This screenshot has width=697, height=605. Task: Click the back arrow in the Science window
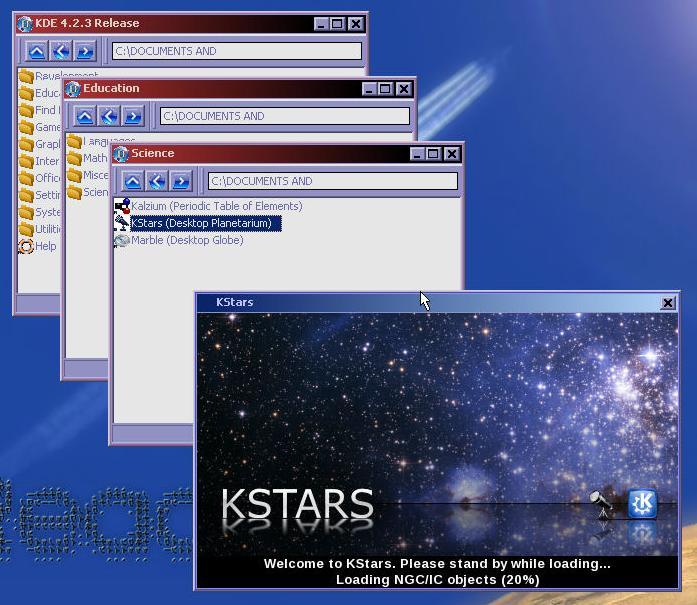[156, 181]
